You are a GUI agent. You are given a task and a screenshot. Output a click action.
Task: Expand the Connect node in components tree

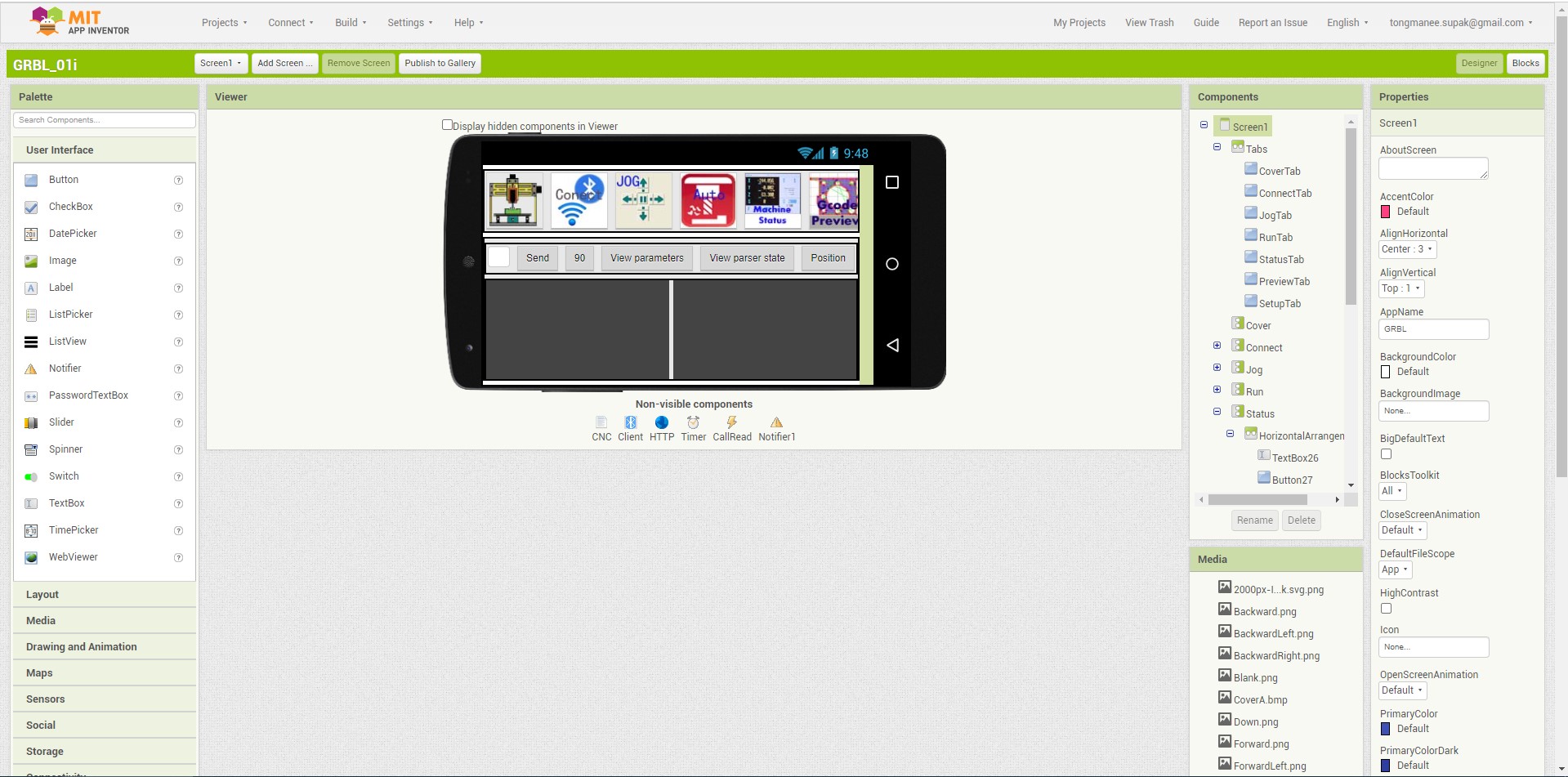tap(1217, 346)
